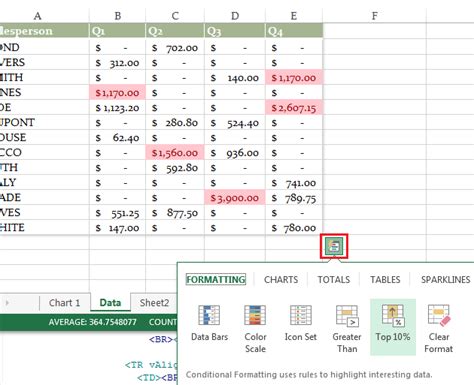The image size is (474, 385).
Task: Click the Q1 header cell
Action: coord(117,31)
